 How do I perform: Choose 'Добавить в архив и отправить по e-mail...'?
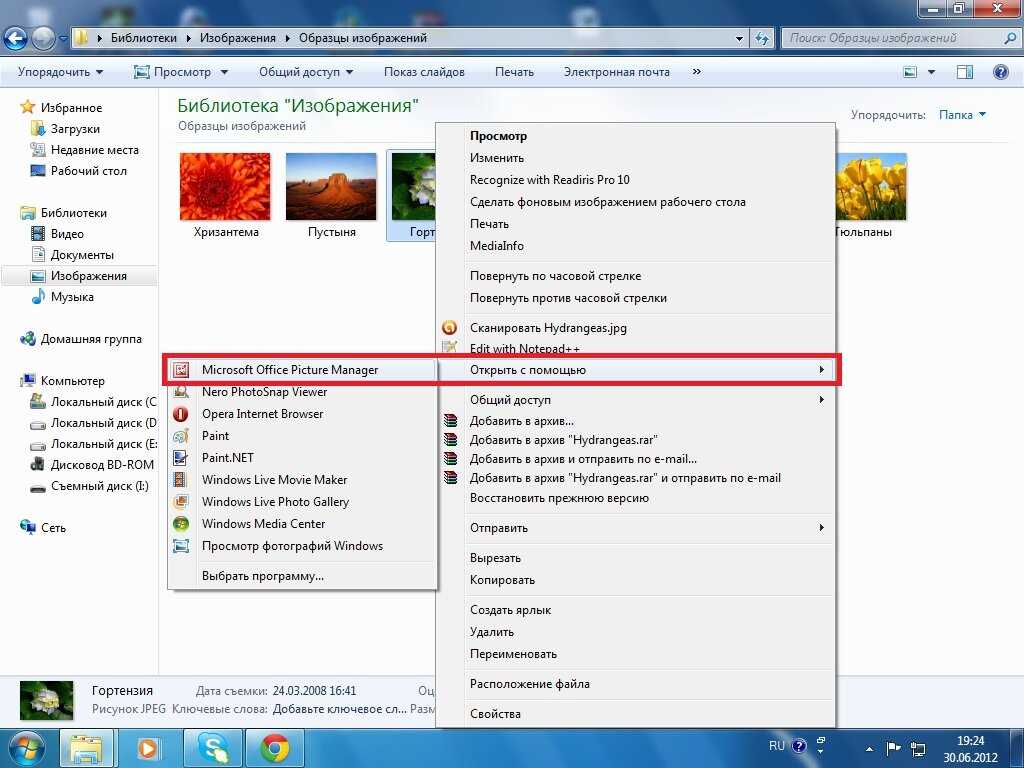tap(583, 458)
